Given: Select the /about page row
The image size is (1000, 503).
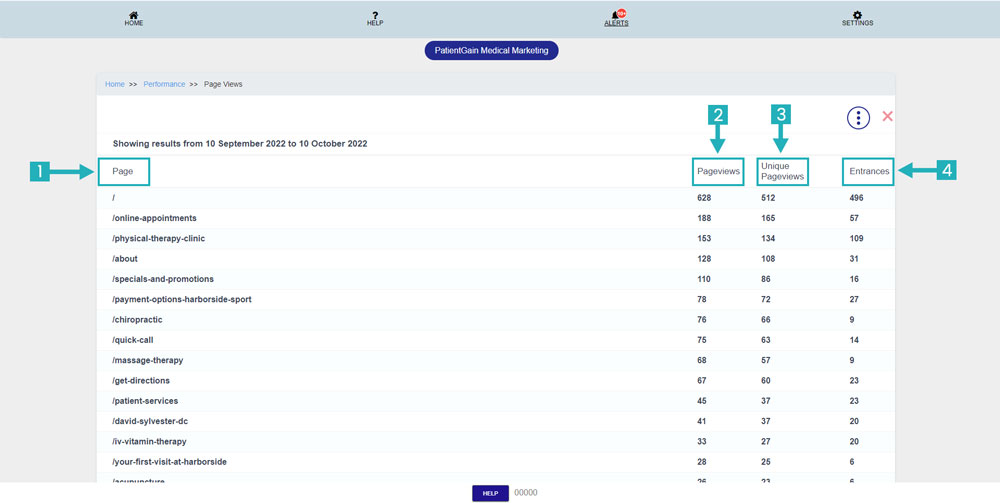Looking at the screenshot, I should [496, 259].
